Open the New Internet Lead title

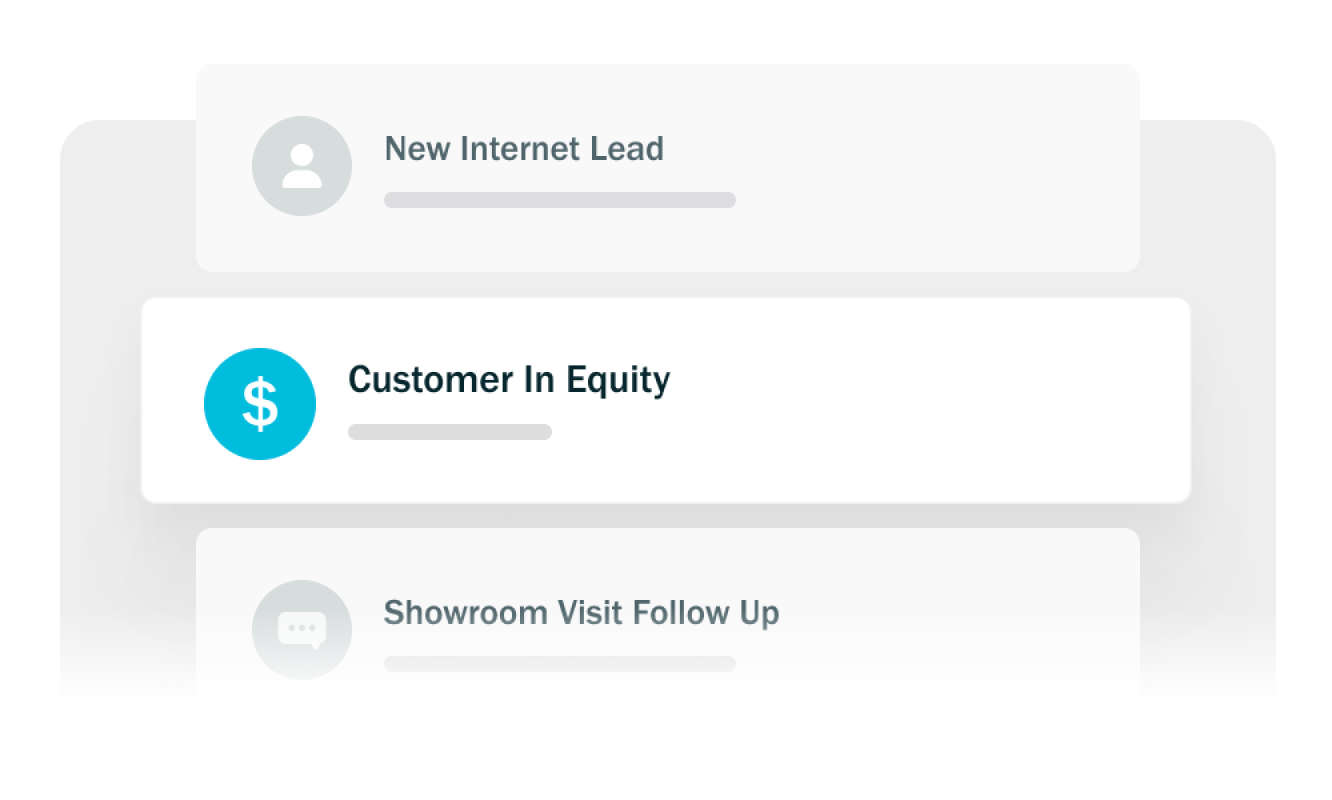point(524,149)
